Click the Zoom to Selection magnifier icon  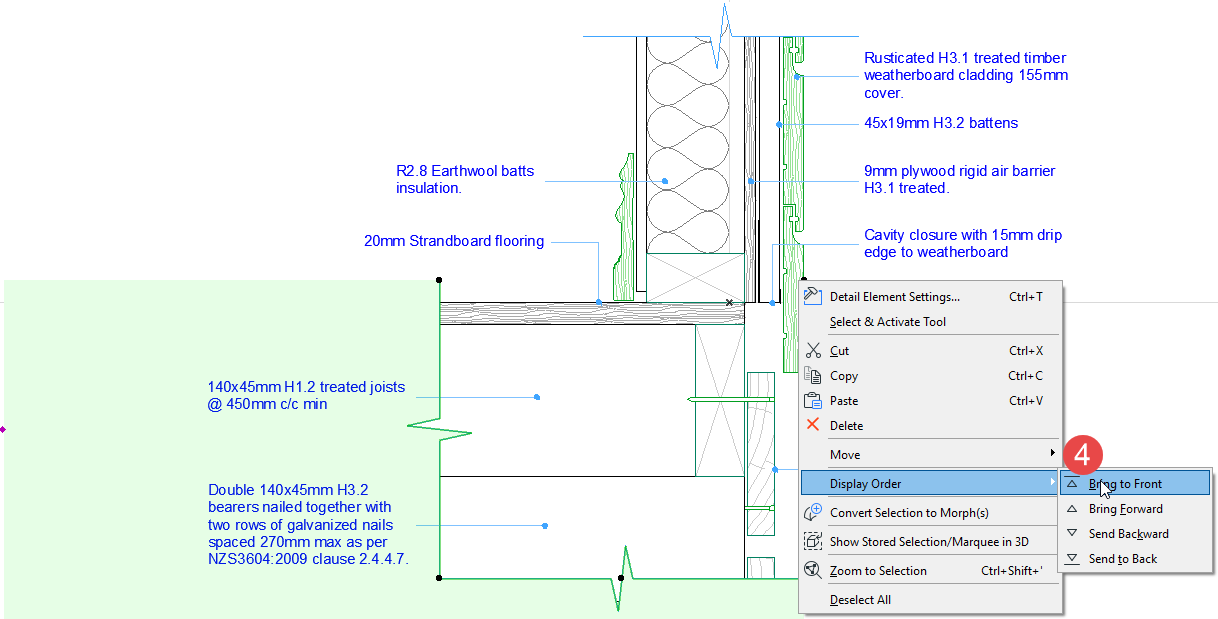tap(813, 571)
